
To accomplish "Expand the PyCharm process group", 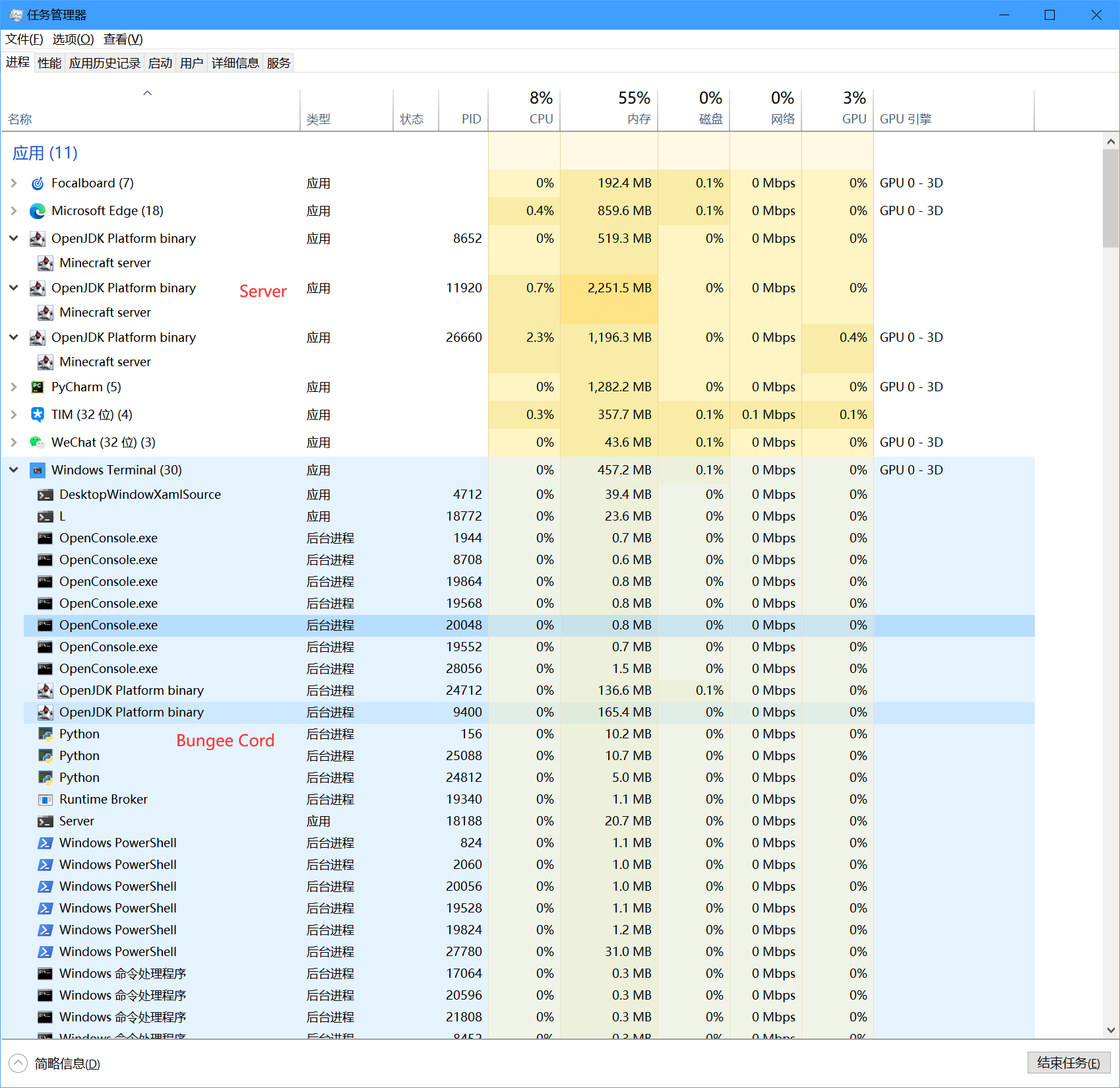I will pyautogui.click(x=14, y=387).
